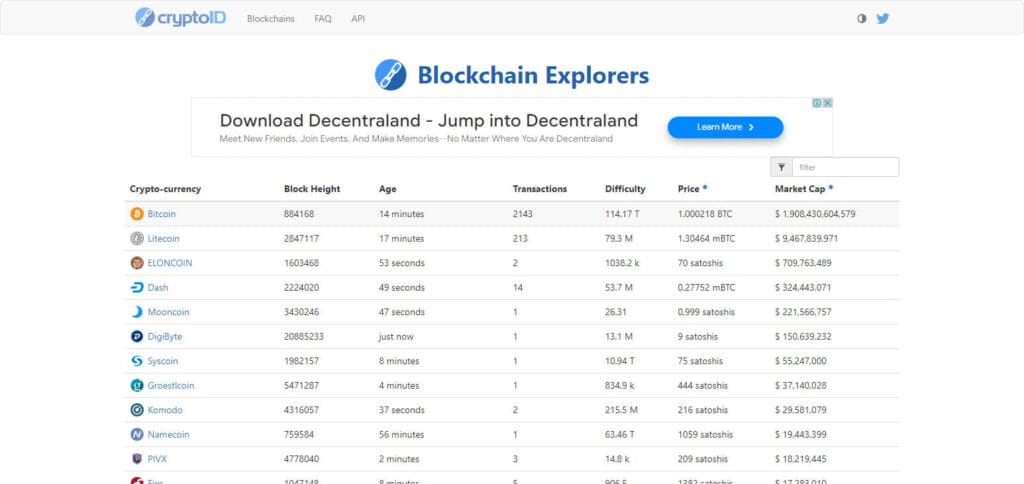Viewport: 1024px width, 484px height.
Task: Sort by Difficulty column header
Action: point(625,189)
